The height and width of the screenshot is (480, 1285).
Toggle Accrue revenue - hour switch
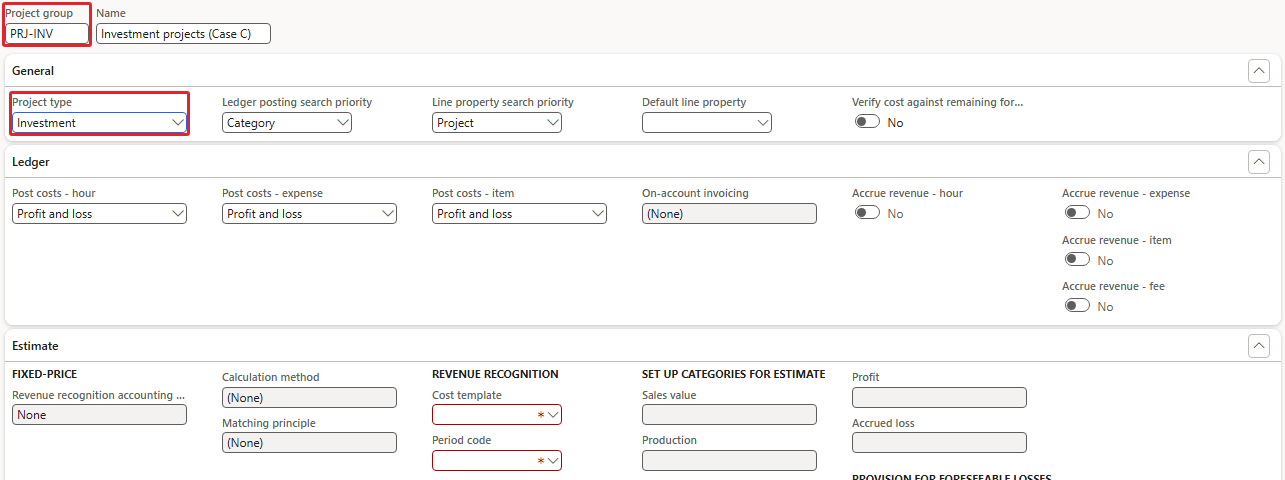867,213
